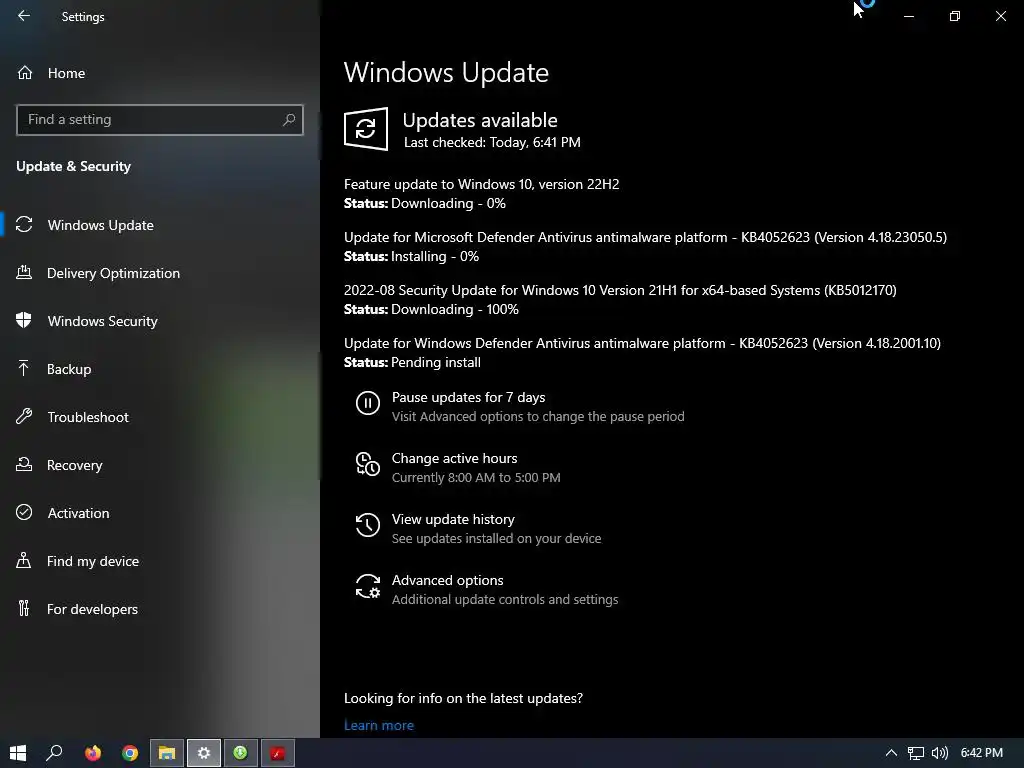The width and height of the screenshot is (1024, 768).
Task: Click the Backup upload arrow icon
Action: click(x=24, y=368)
